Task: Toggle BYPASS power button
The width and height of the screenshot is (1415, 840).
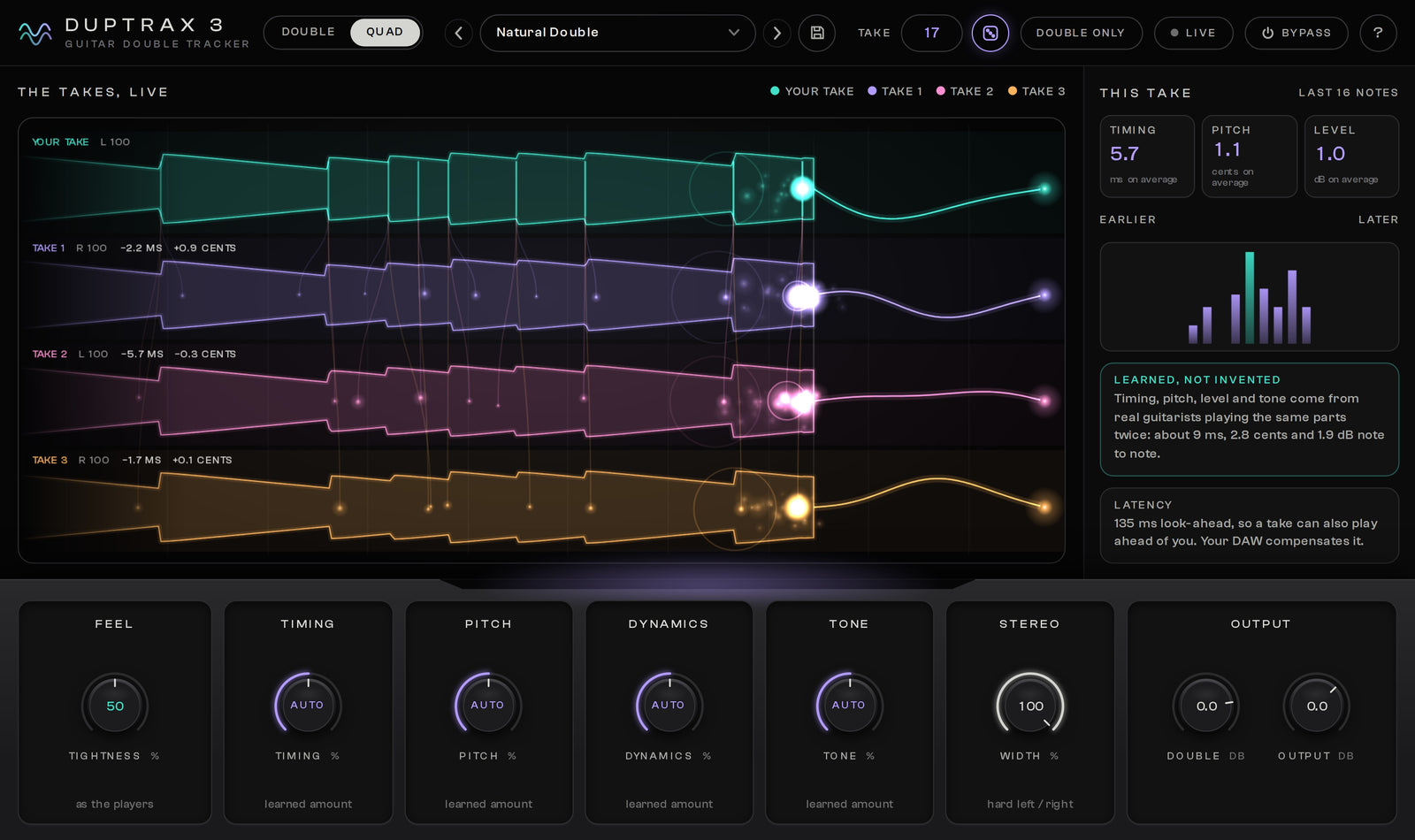Action: click(x=1296, y=33)
